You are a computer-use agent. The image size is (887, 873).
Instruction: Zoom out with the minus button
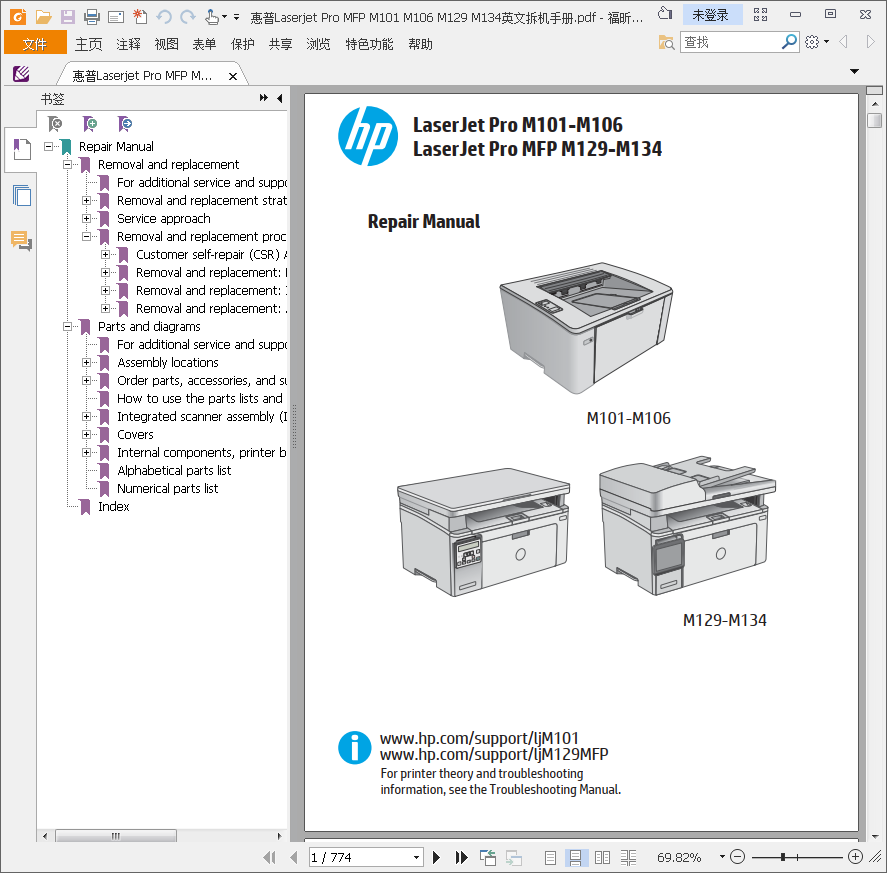737,857
